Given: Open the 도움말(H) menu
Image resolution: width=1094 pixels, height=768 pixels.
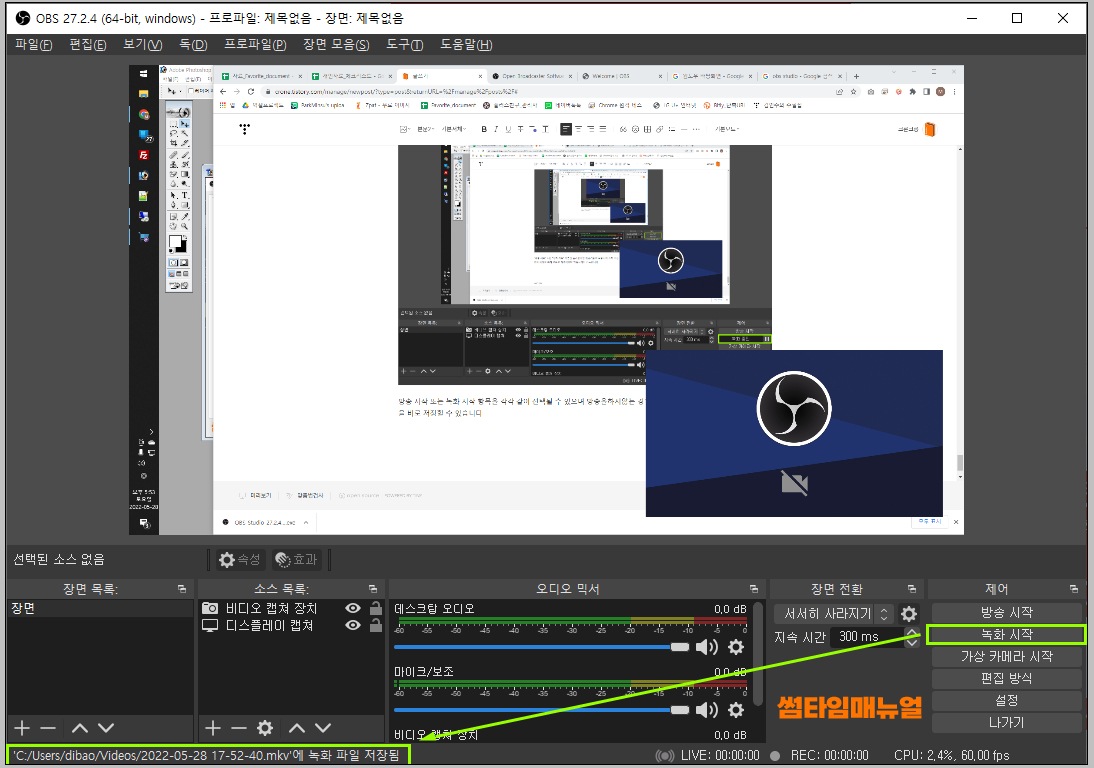Looking at the screenshot, I should click(x=466, y=45).
